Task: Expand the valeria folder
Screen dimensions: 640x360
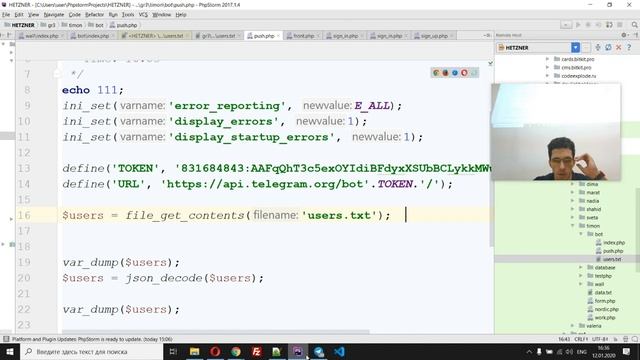Action: coord(572,326)
